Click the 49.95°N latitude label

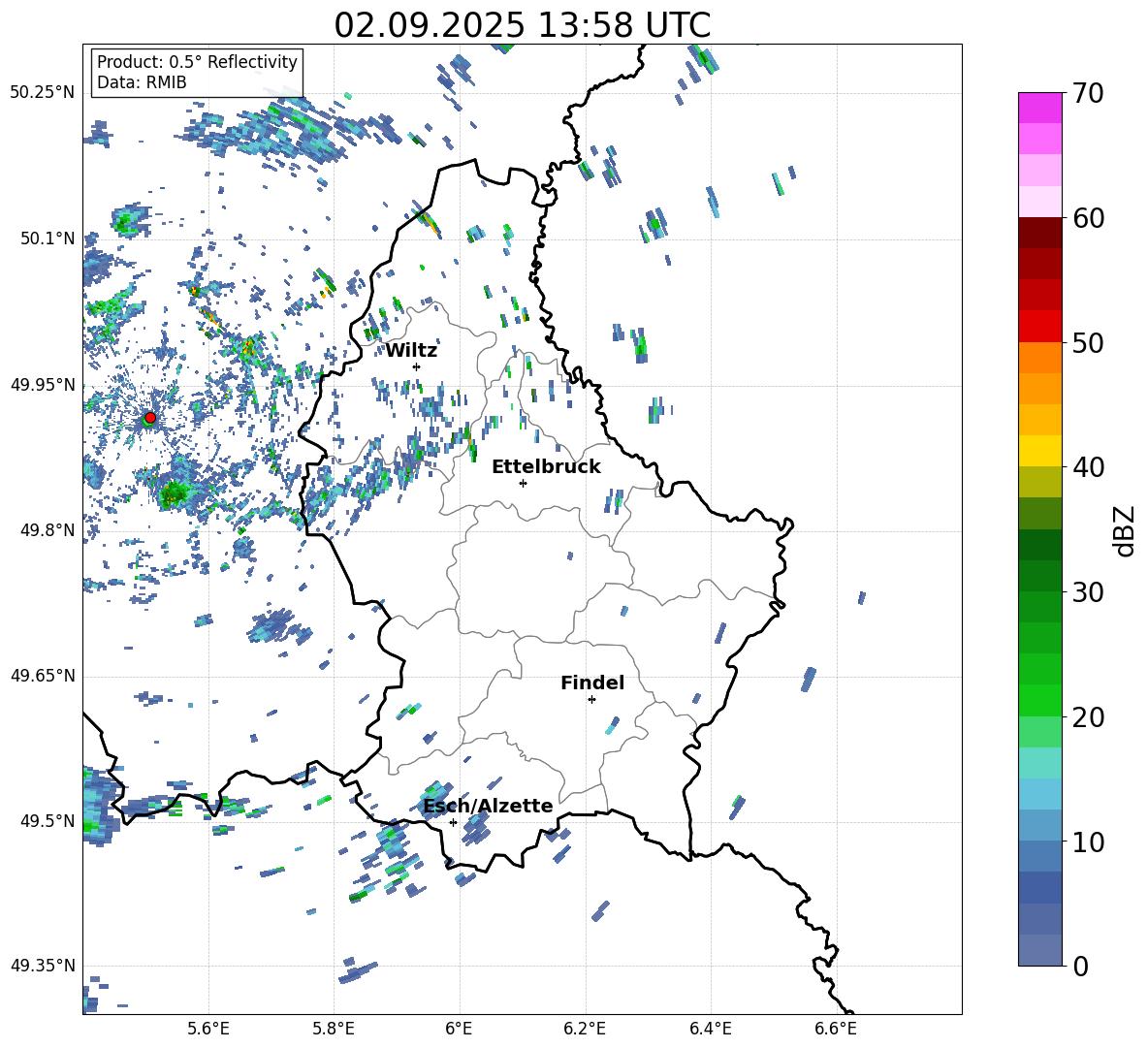(x=43, y=385)
